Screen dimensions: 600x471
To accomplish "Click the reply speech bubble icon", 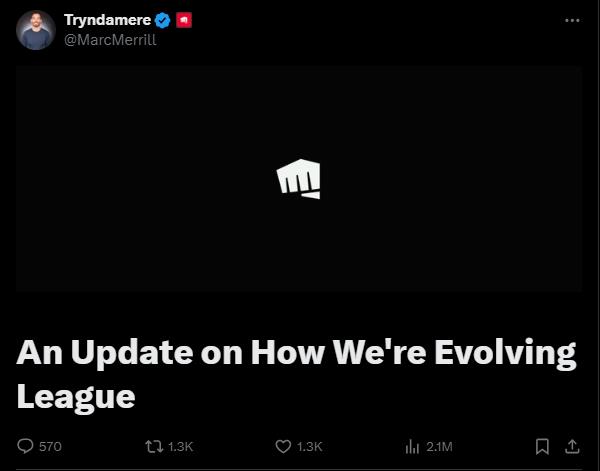I will (25, 446).
